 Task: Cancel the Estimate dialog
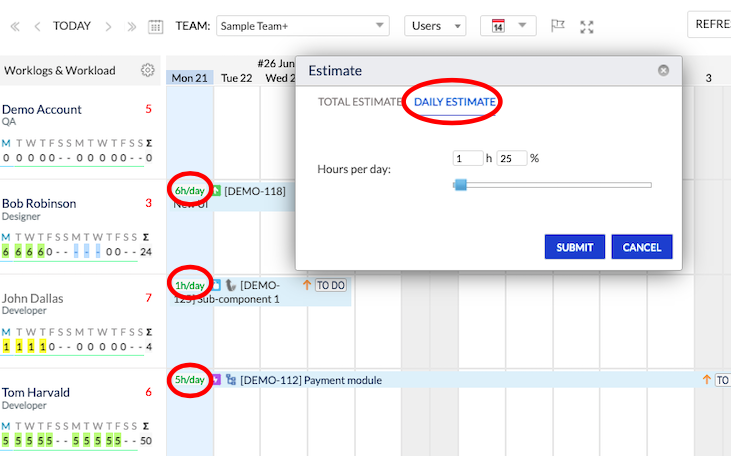click(642, 247)
